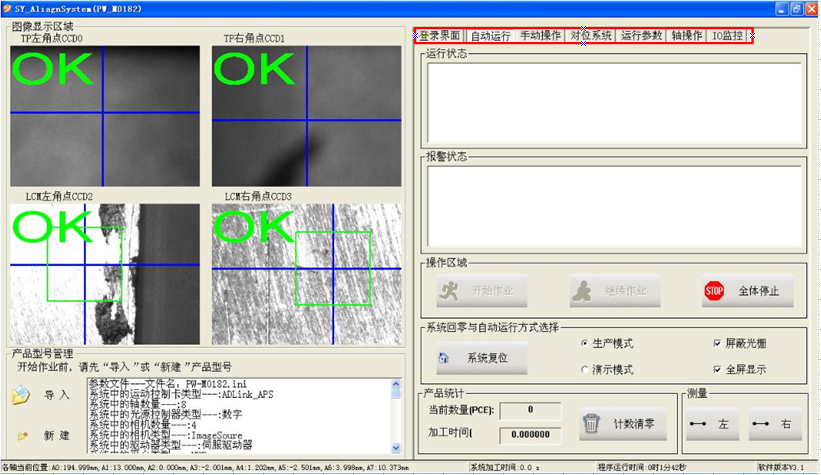Open the 手动操作 tab
Image resolution: width=821 pixels, height=475 pixels.
click(540, 36)
